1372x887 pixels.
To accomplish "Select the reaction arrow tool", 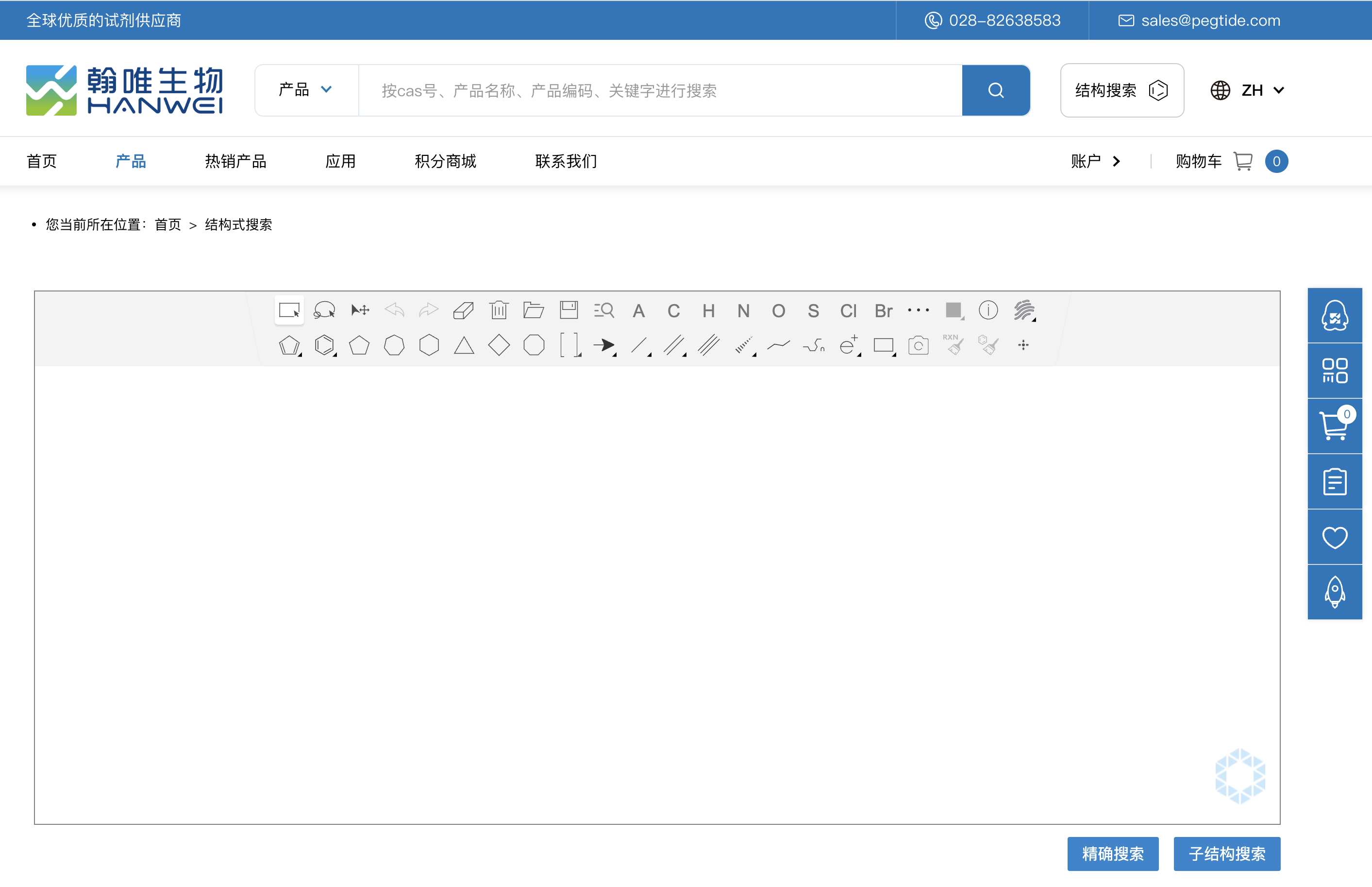I will pos(604,345).
